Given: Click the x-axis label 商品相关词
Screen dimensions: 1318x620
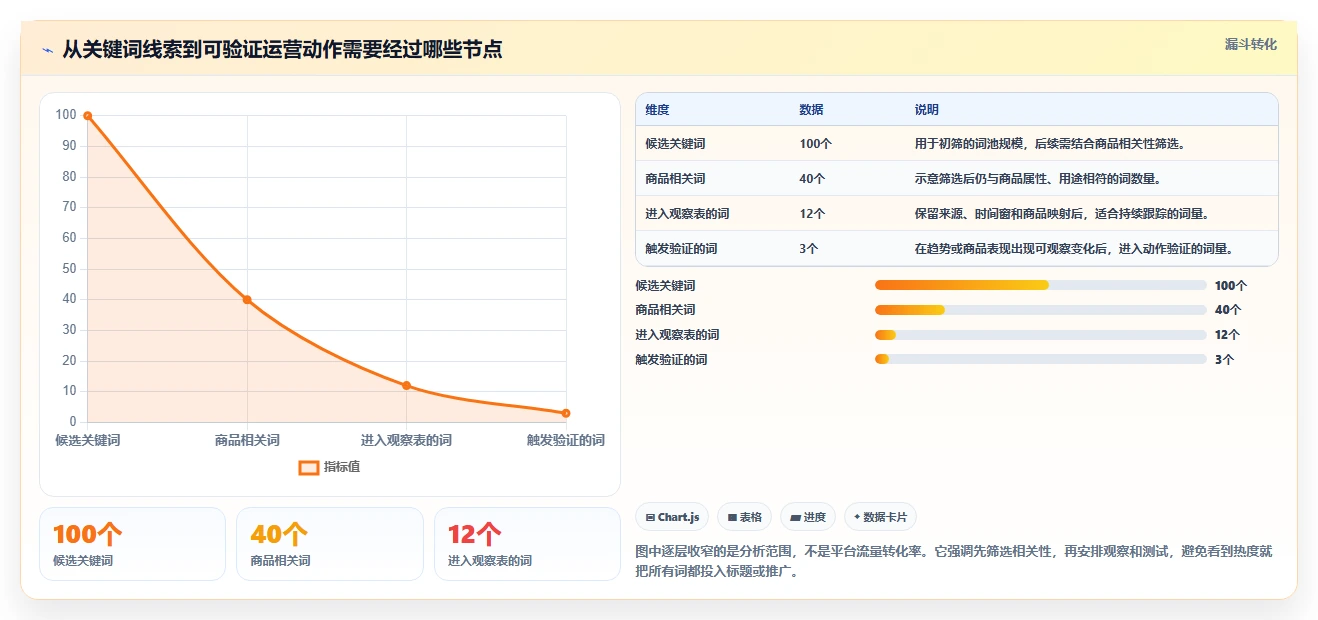Looking at the screenshot, I should 247,440.
